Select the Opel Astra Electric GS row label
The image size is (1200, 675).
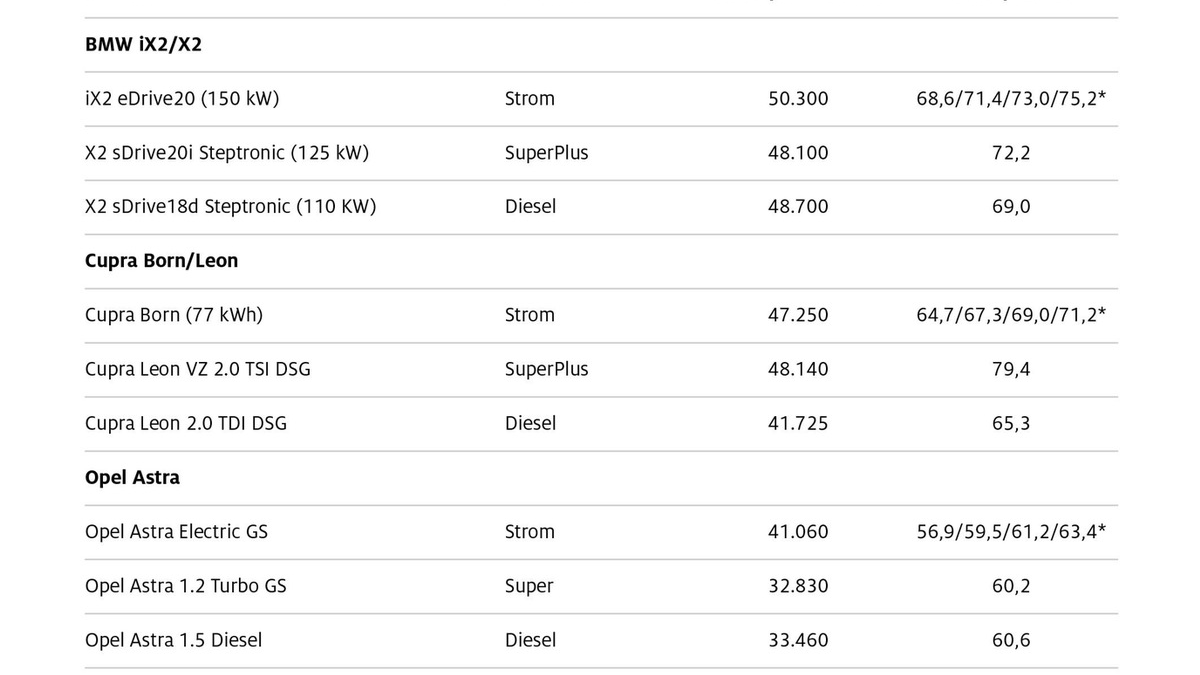pyautogui.click(x=177, y=532)
